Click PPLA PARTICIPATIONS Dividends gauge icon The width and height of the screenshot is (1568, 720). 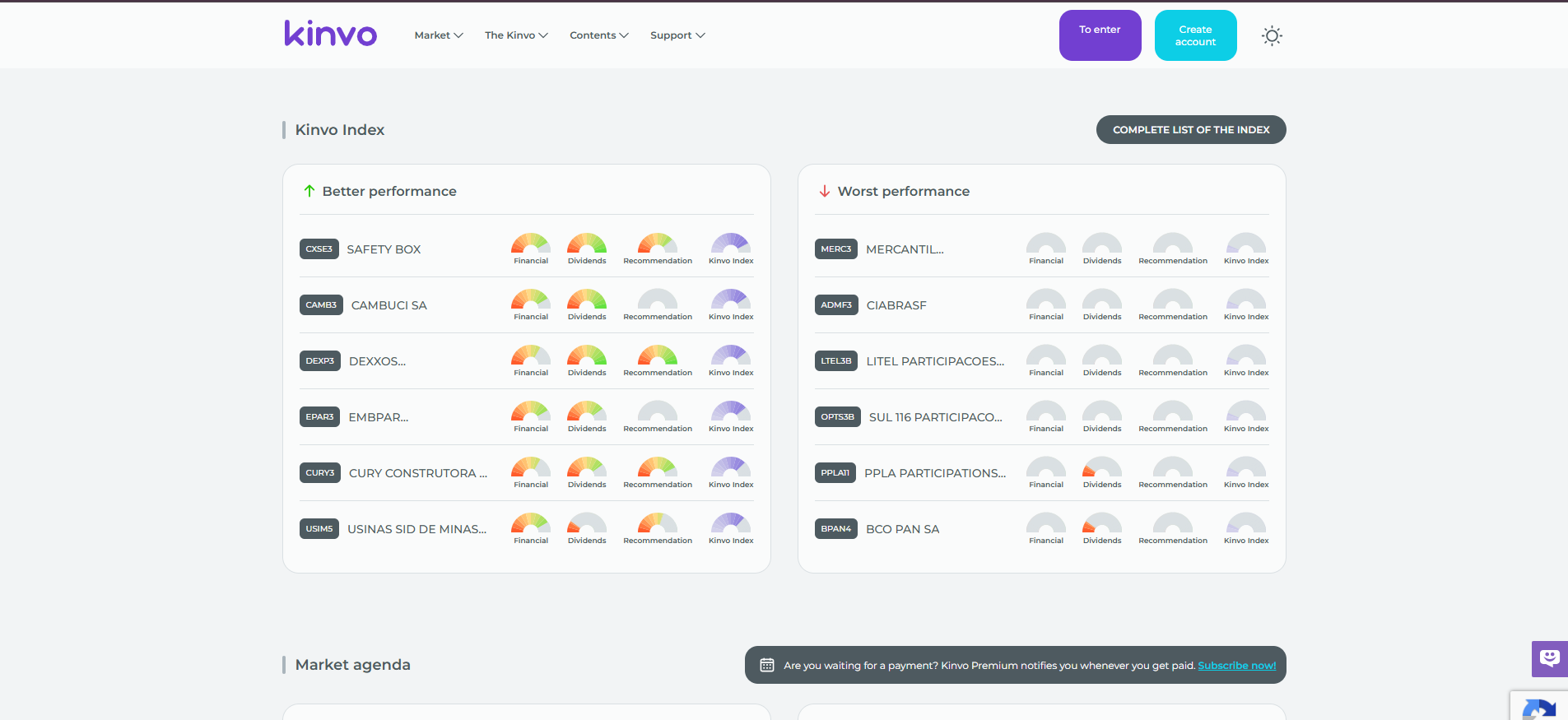click(x=1102, y=467)
